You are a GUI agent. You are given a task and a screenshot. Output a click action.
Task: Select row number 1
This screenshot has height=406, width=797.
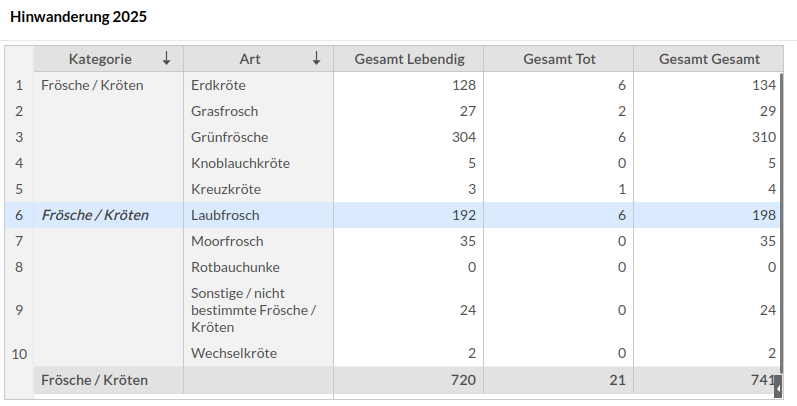(x=19, y=85)
